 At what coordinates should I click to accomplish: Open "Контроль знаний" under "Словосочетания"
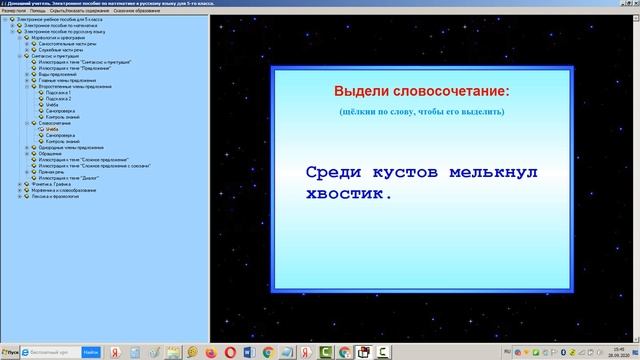(63, 141)
